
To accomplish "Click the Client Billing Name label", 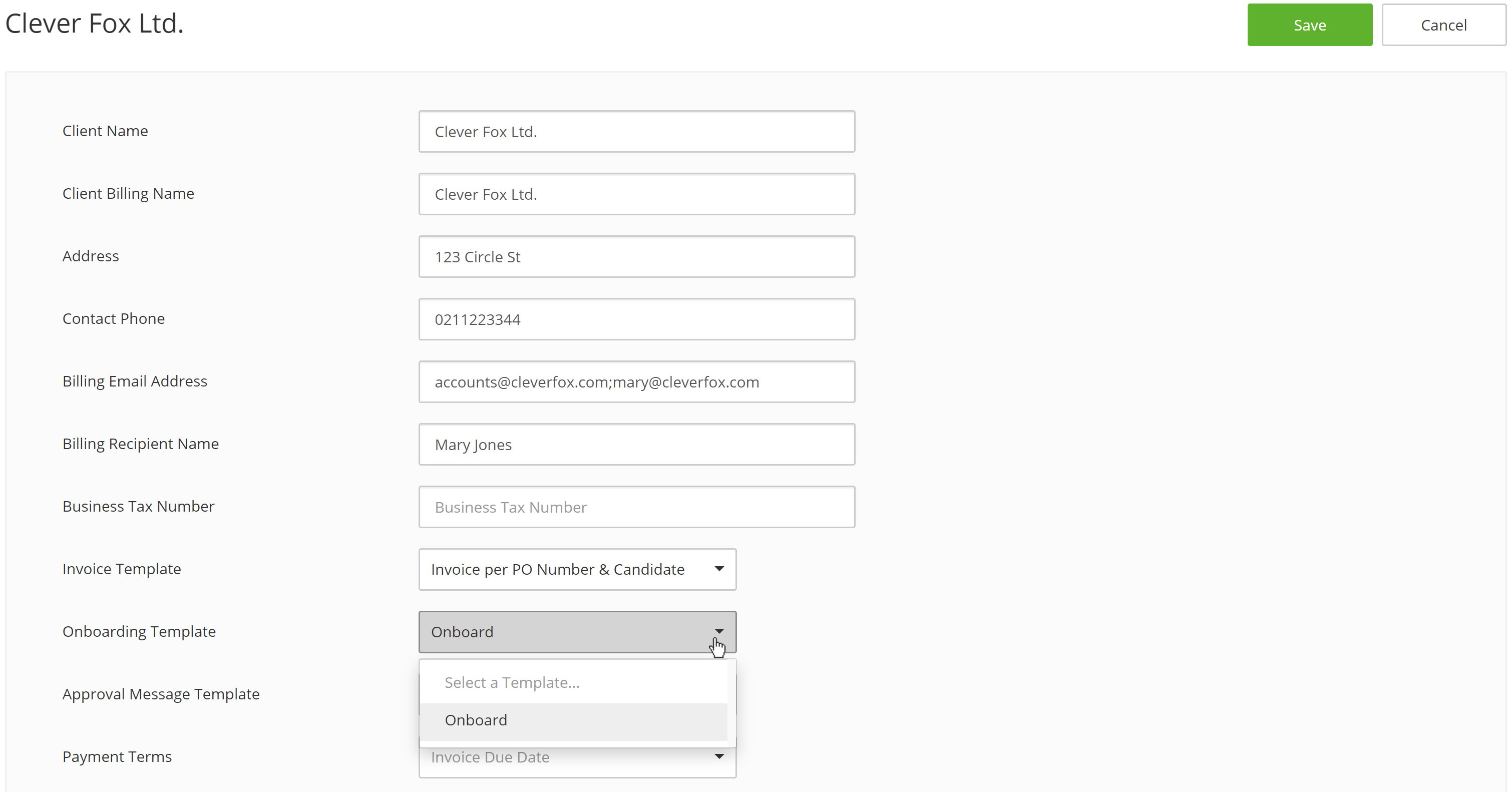I will pyautogui.click(x=128, y=194).
